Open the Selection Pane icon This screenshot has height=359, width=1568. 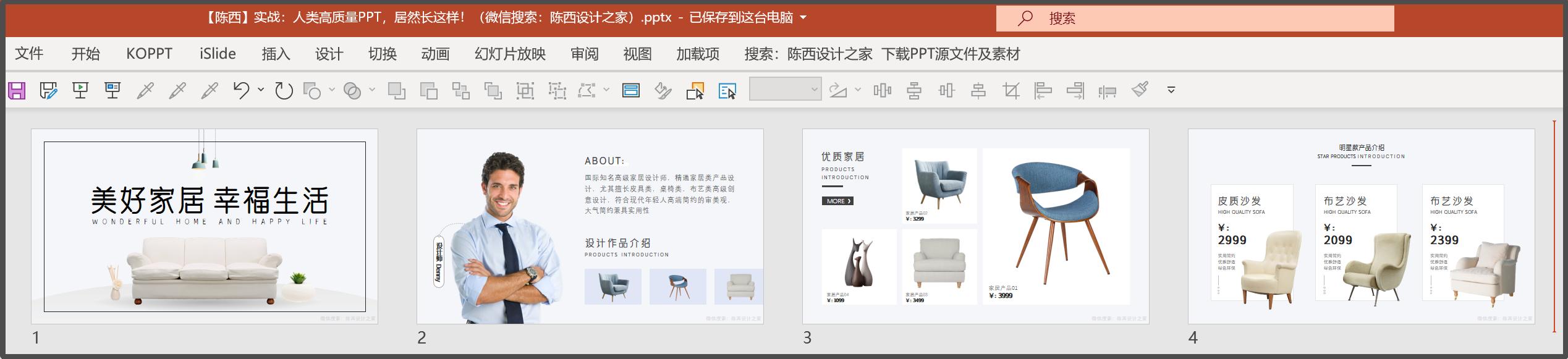click(727, 91)
